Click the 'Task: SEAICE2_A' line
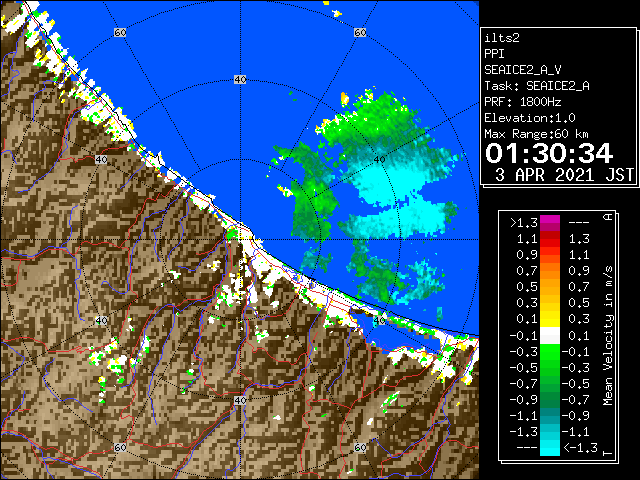 coord(537,86)
